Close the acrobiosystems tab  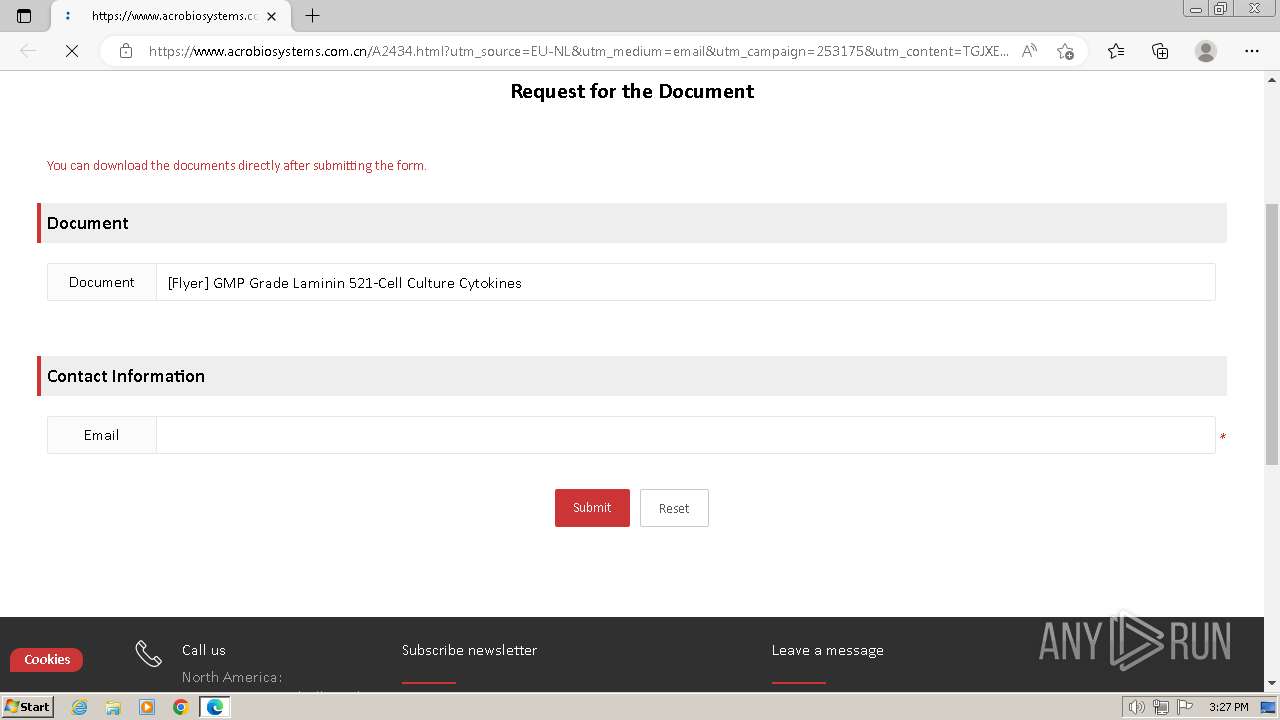(x=271, y=16)
